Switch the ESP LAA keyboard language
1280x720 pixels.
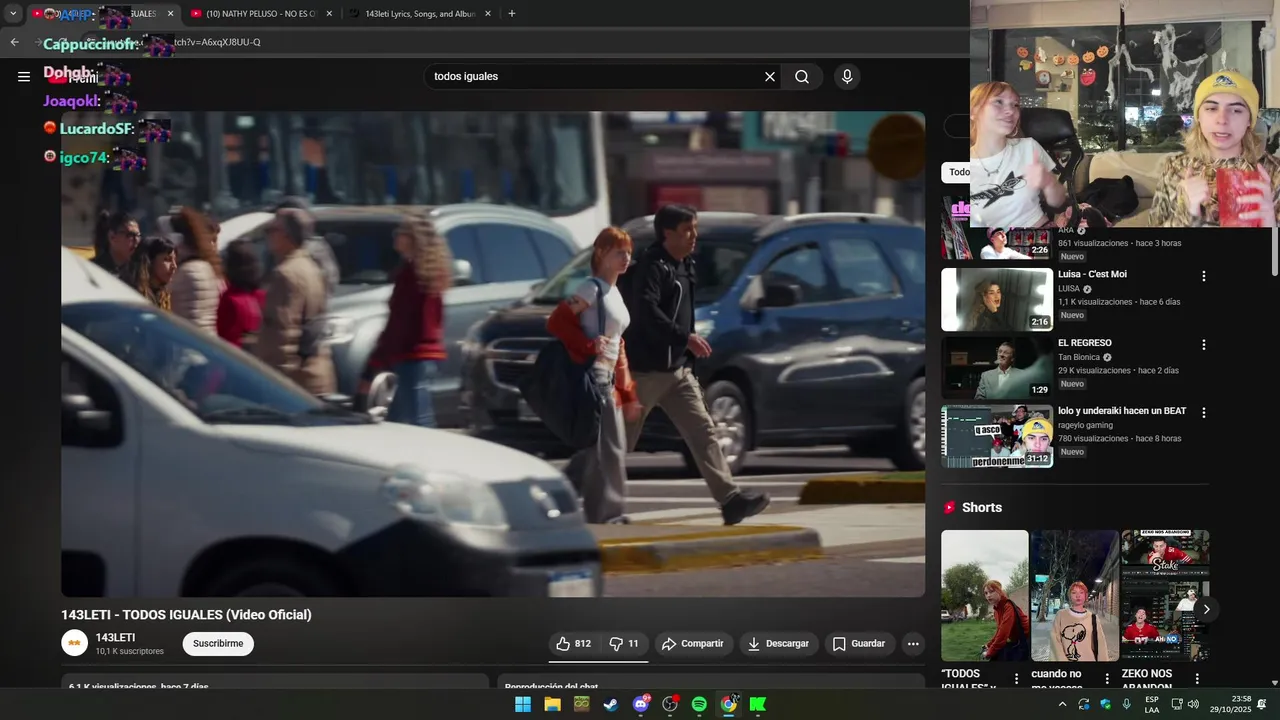(x=1152, y=704)
